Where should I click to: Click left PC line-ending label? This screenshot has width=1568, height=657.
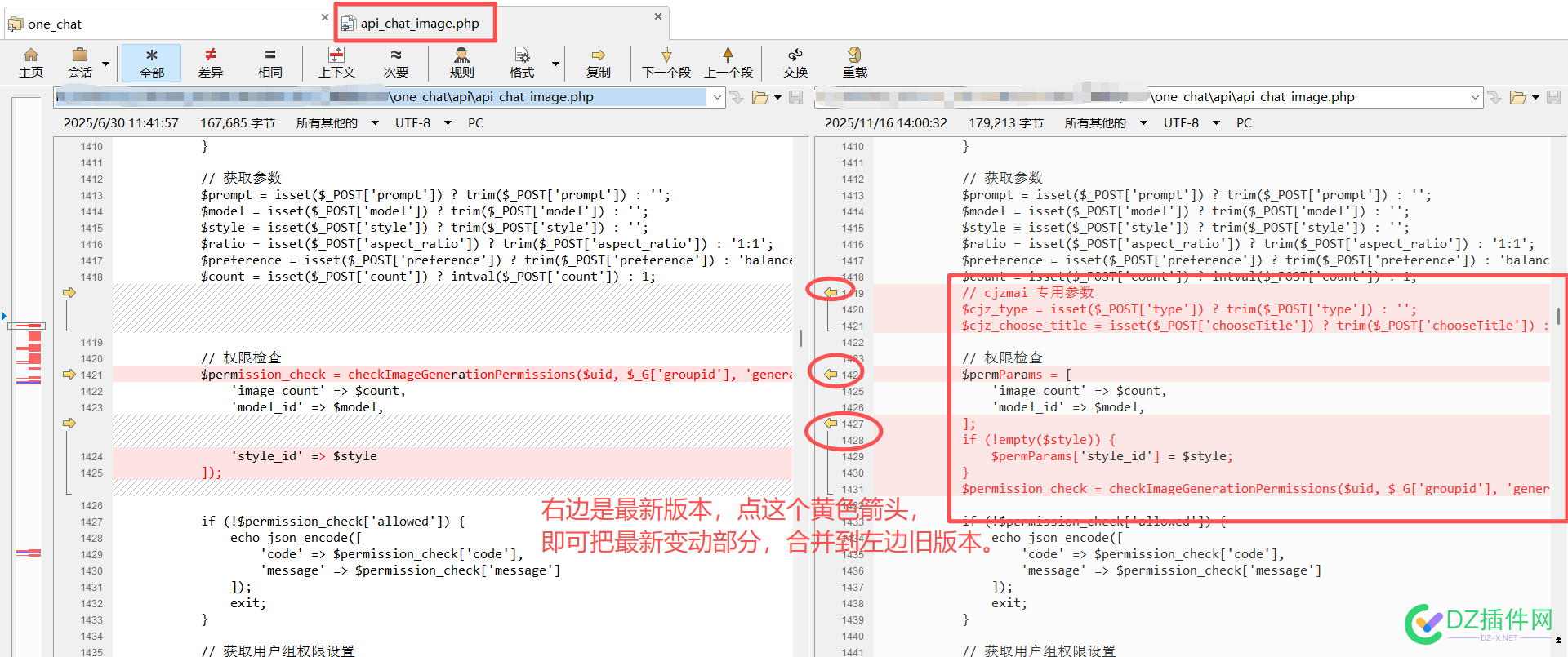click(x=475, y=122)
